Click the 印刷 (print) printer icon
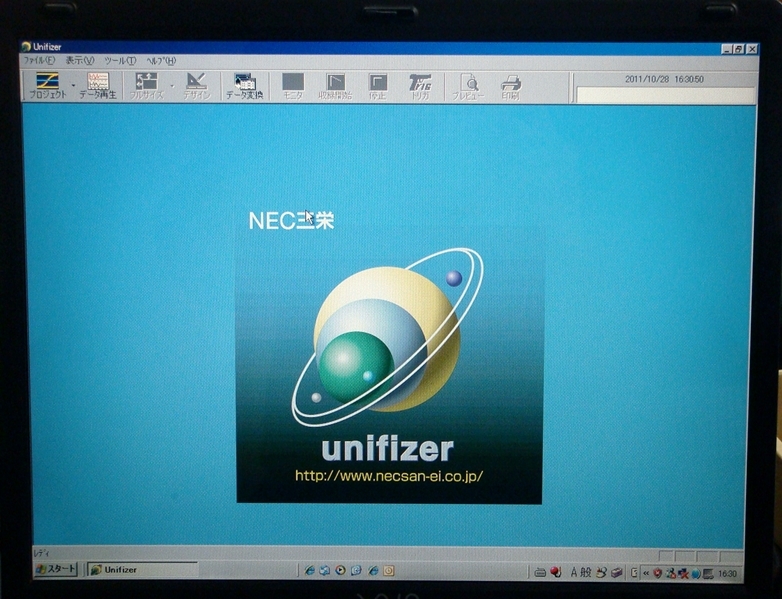 [x=511, y=86]
